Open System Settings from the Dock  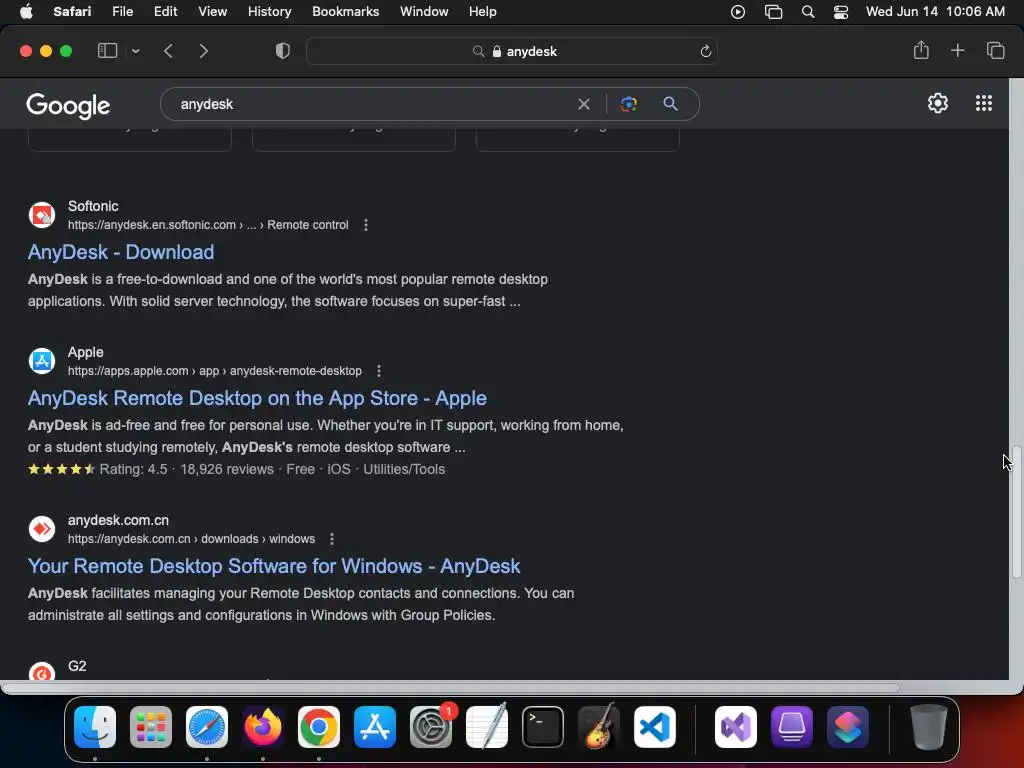[431, 727]
